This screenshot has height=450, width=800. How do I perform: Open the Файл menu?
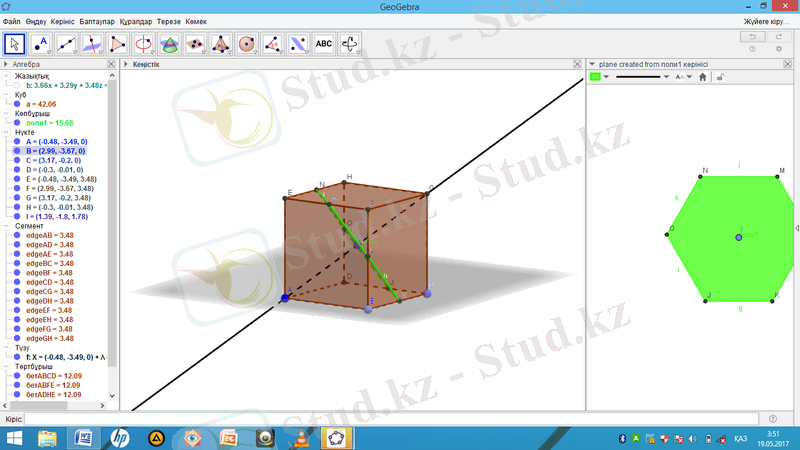(11, 21)
